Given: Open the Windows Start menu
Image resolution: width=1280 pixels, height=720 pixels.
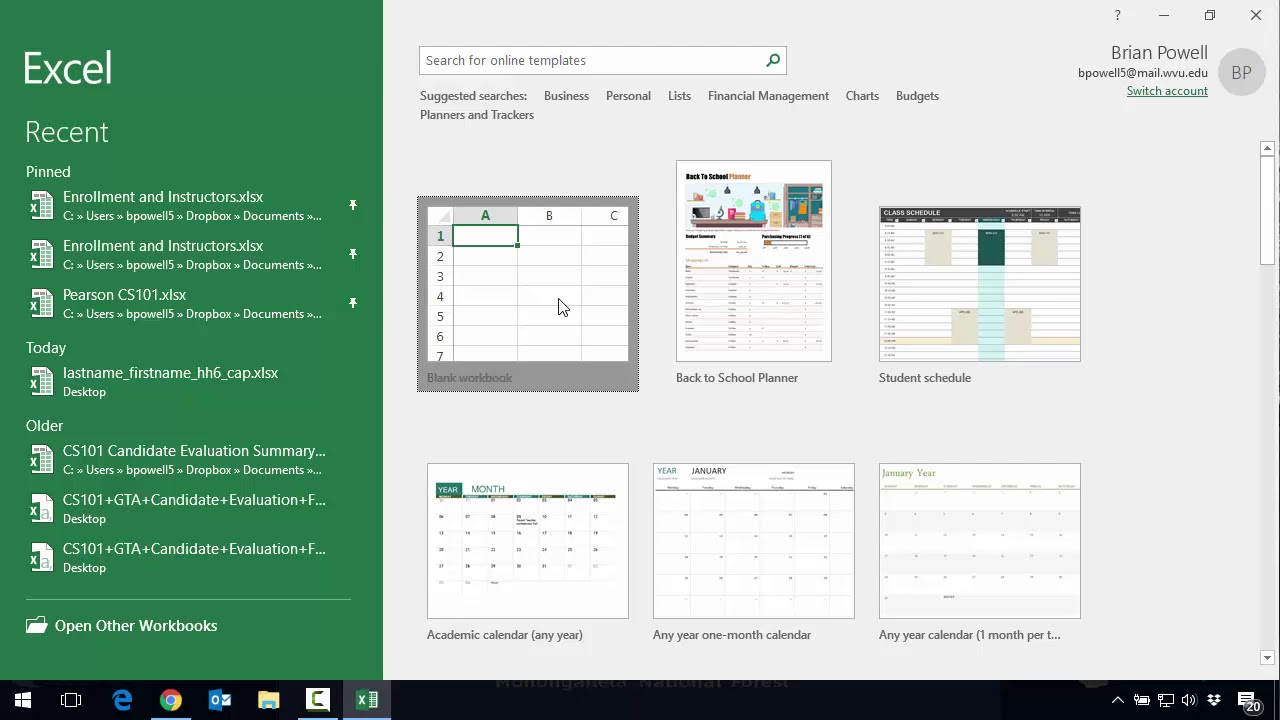Looking at the screenshot, I should pyautogui.click(x=22, y=700).
